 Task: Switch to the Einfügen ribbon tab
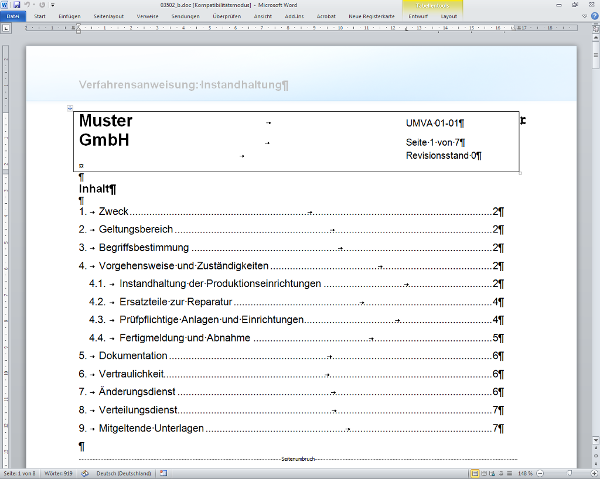[69, 16]
